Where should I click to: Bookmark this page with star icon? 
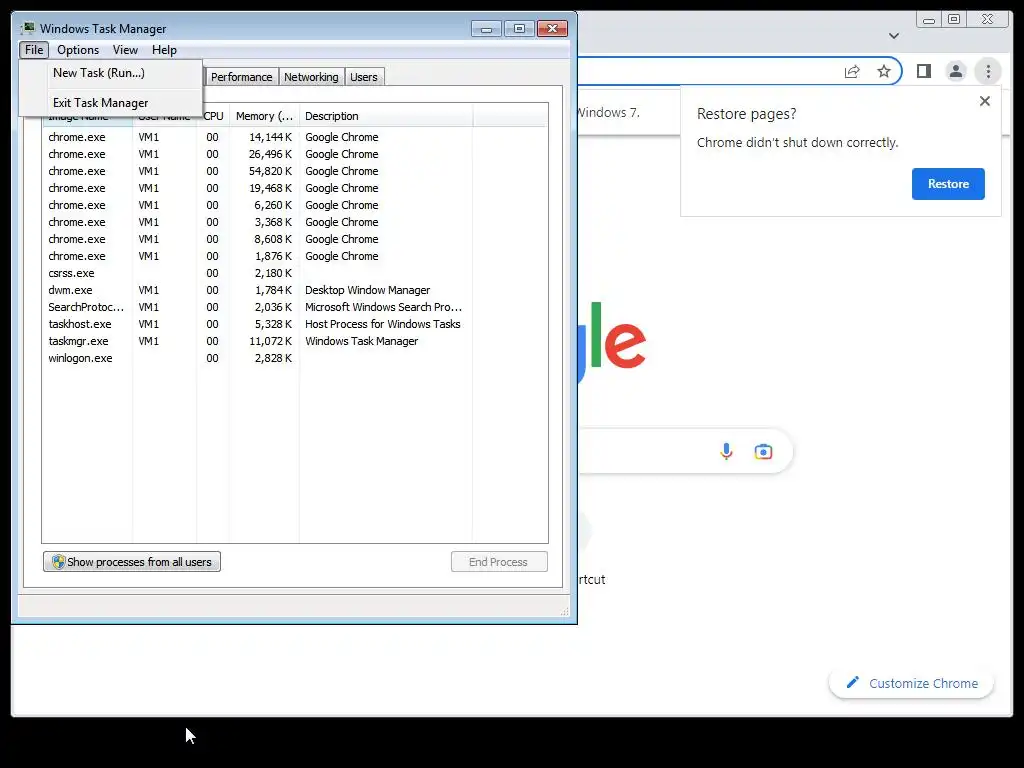pyautogui.click(x=884, y=71)
